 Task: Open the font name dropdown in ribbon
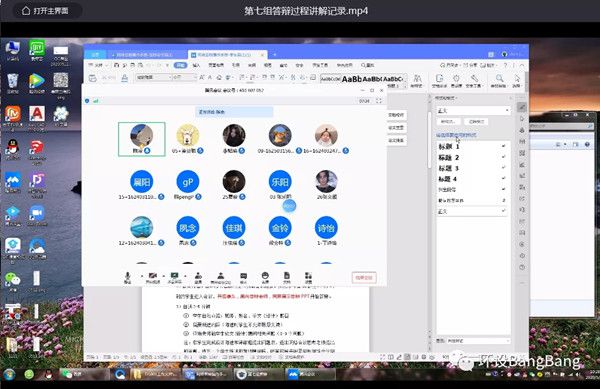(x=154, y=77)
